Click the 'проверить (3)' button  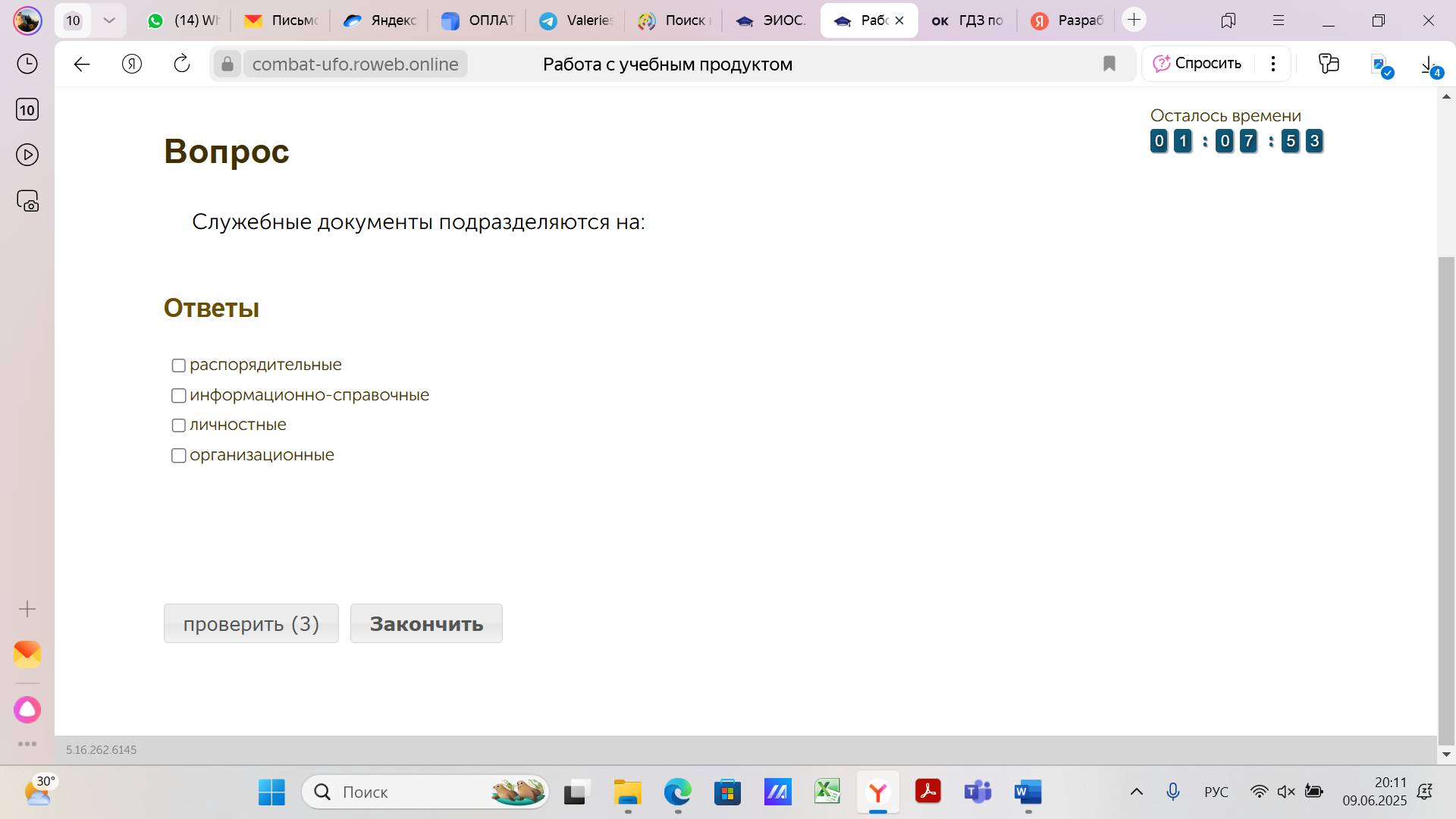point(251,623)
